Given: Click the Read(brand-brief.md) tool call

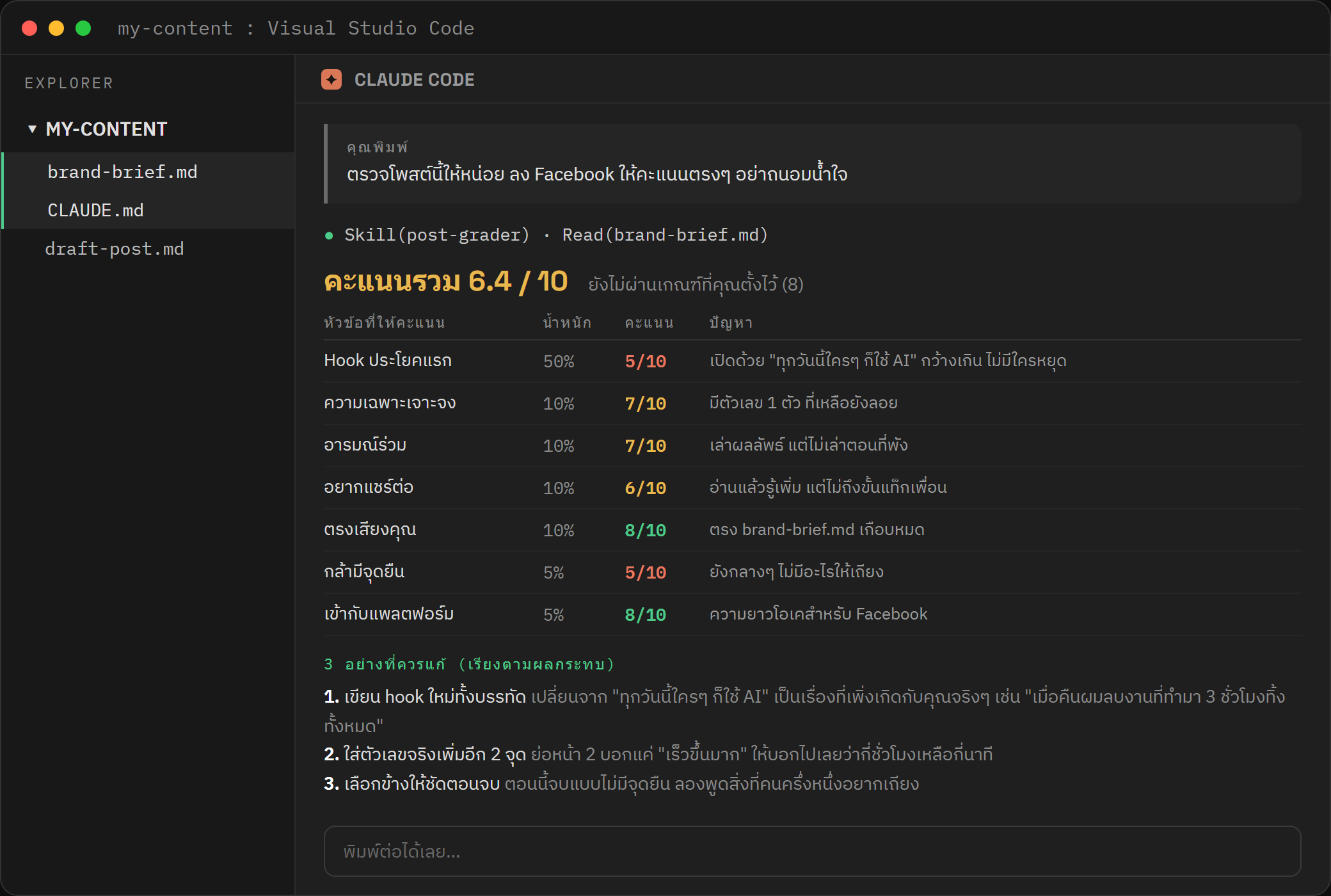Looking at the screenshot, I should (x=665, y=235).
